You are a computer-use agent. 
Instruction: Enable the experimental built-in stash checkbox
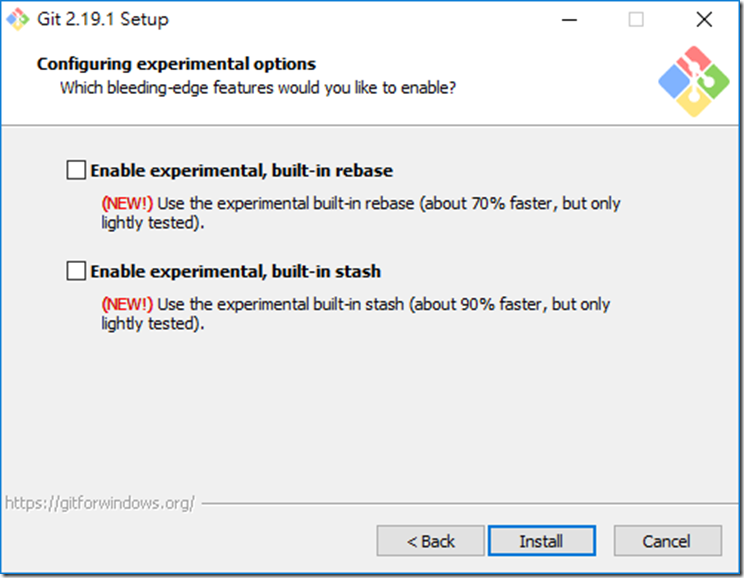click(x=76, y=271)
